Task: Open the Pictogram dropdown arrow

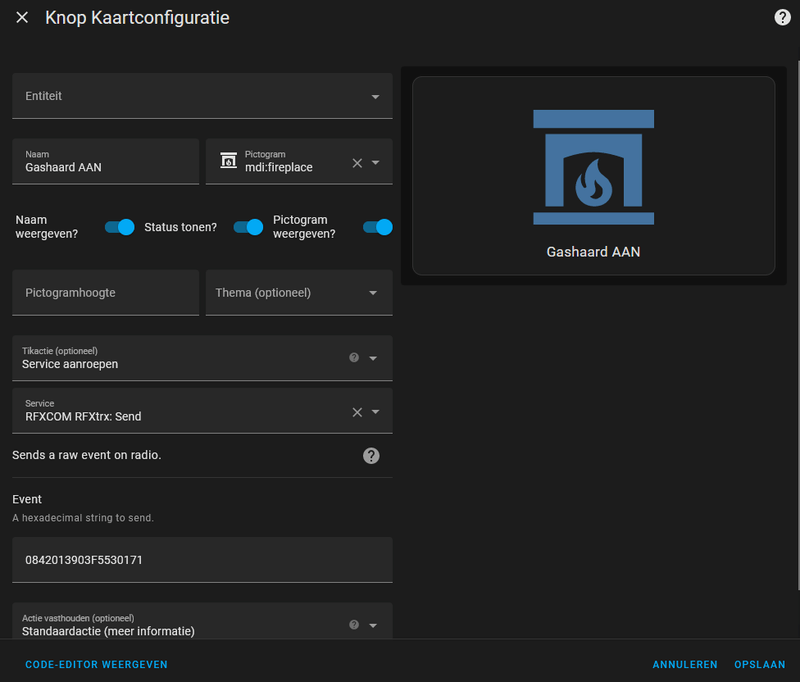Action: [x=375, y=162]
